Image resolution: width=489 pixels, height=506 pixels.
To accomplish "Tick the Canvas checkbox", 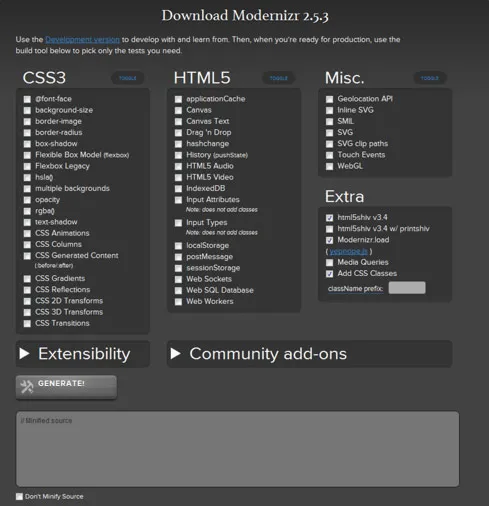I will point(178,110).
